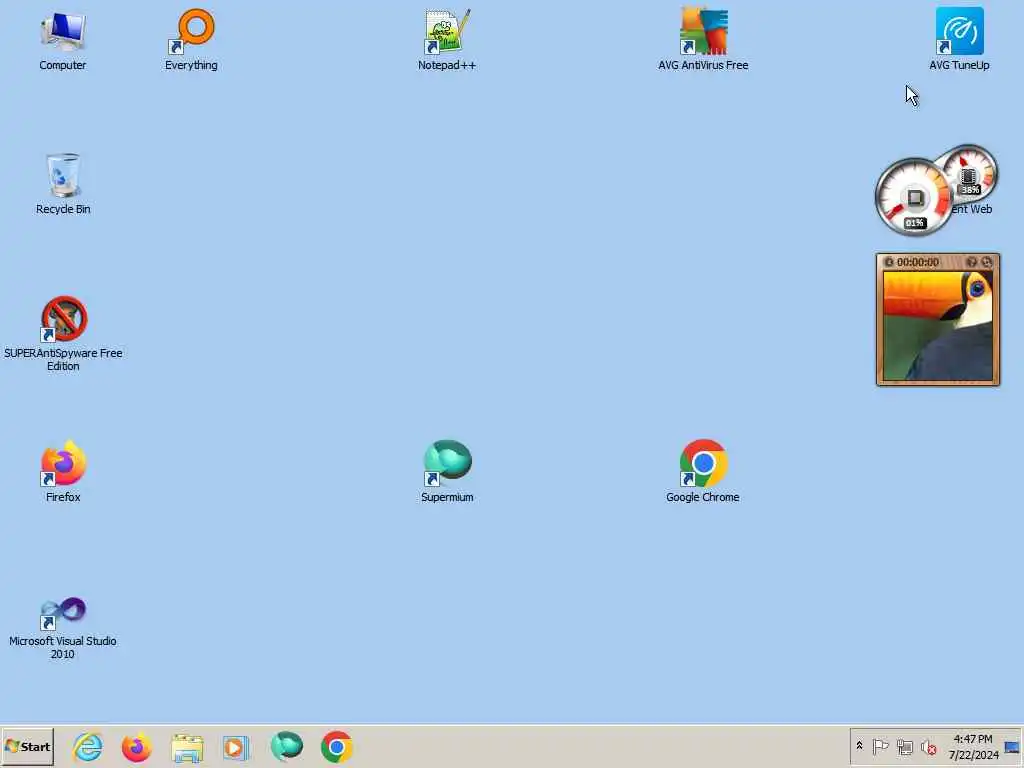The width and height of the screenshot is (1024, 768).
Task: Select the AVG AntiVirus Free shortcut
Action: [703, 39]
